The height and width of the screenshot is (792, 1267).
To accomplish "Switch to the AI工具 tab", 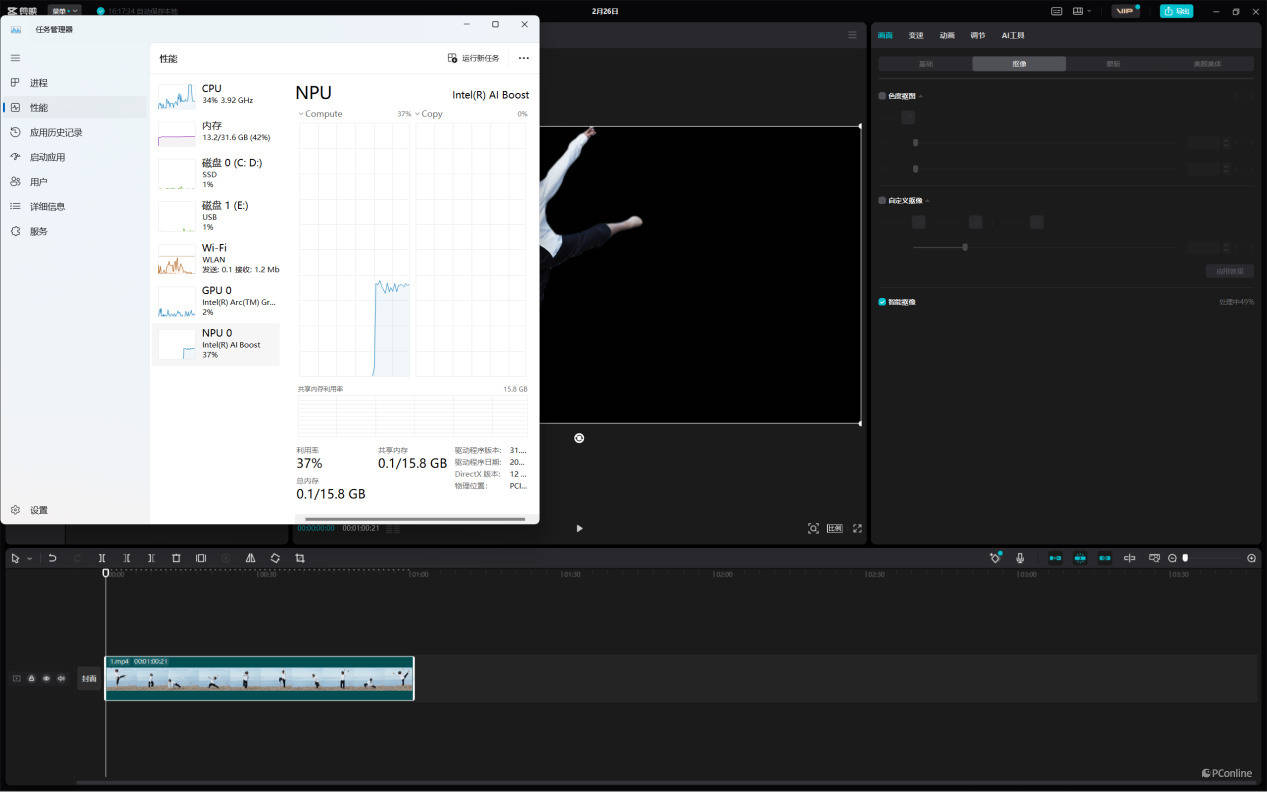I will 1013,35.
